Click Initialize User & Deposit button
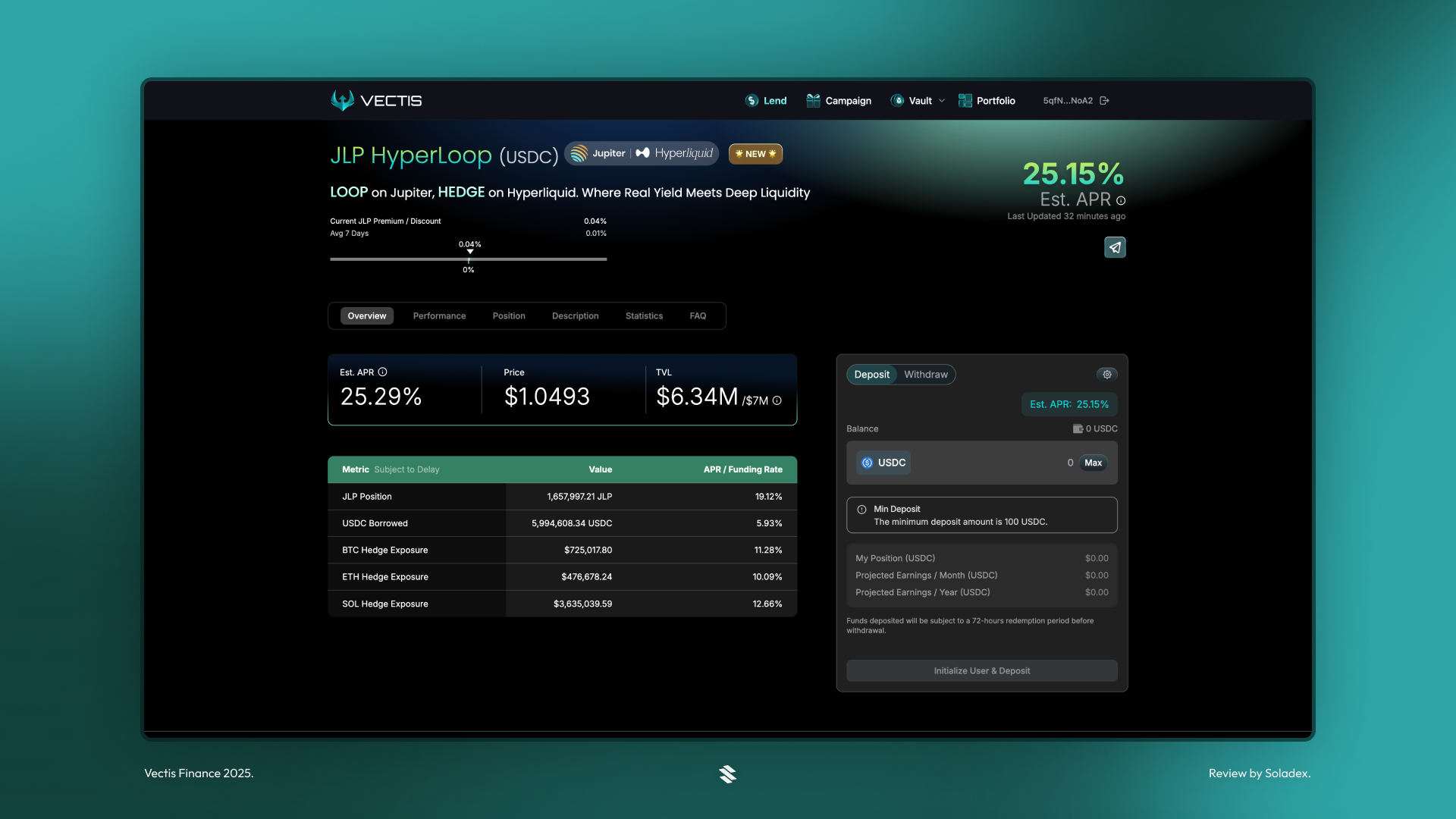Screen dimensions: 1456x819 [982, 671]
